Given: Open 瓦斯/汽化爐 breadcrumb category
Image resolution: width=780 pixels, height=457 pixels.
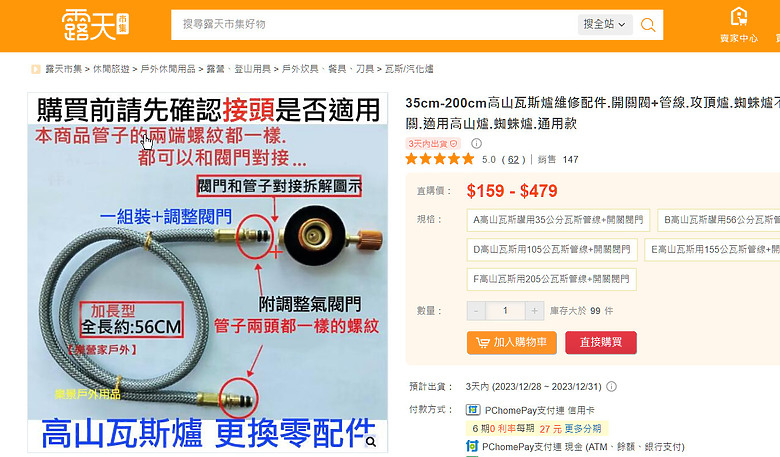Looking at the screenshot, I should (x=409, y=69).
